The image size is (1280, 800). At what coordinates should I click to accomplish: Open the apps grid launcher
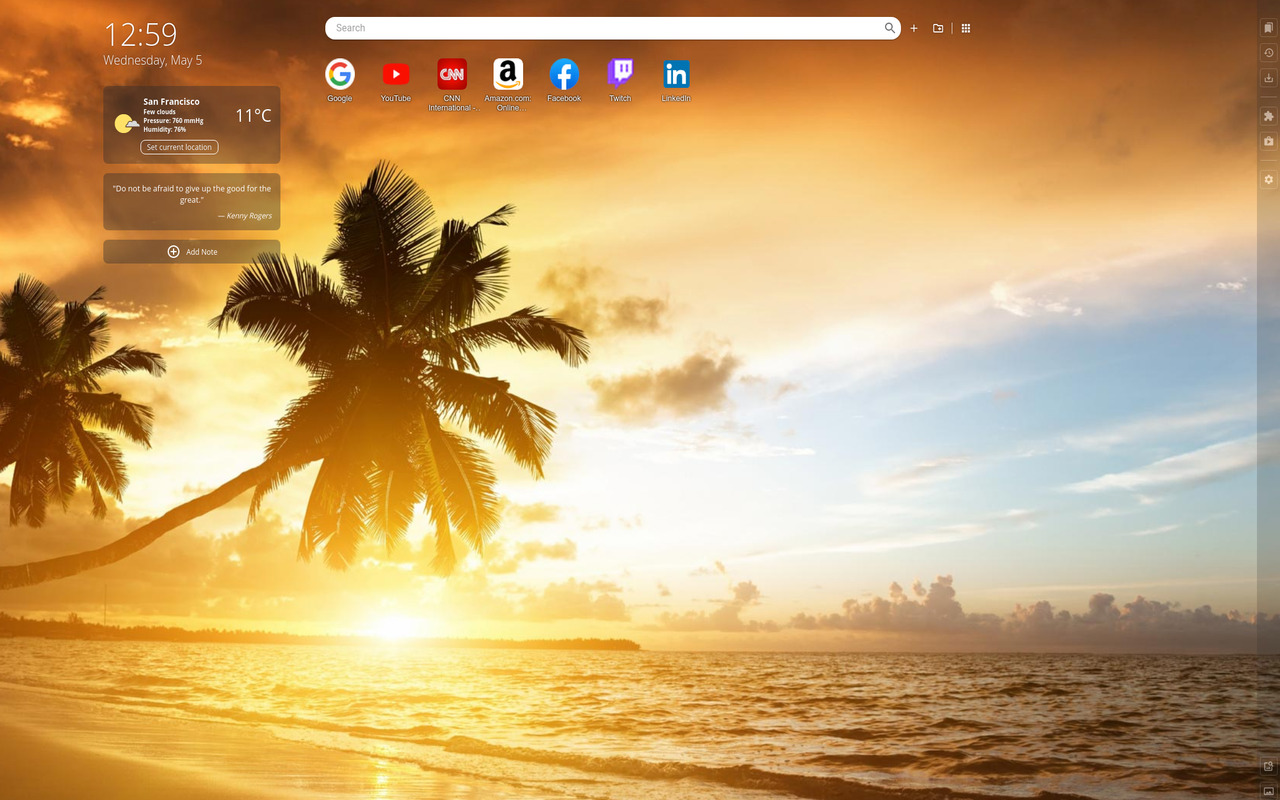[x=965, y=28]
